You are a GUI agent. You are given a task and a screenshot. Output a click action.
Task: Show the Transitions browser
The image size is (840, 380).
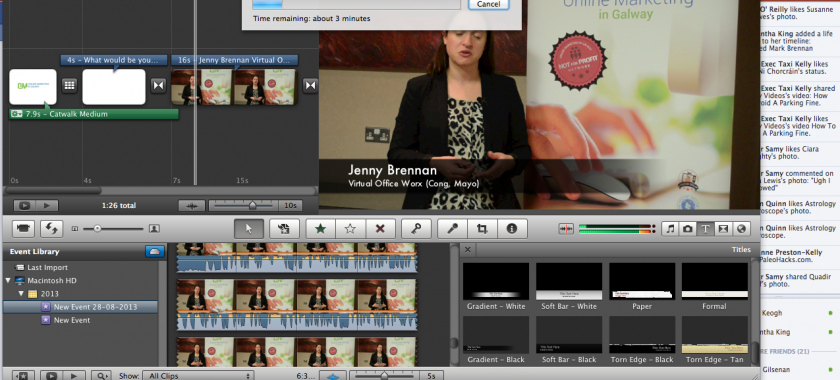pyautogui.click(x=723, y=229)
